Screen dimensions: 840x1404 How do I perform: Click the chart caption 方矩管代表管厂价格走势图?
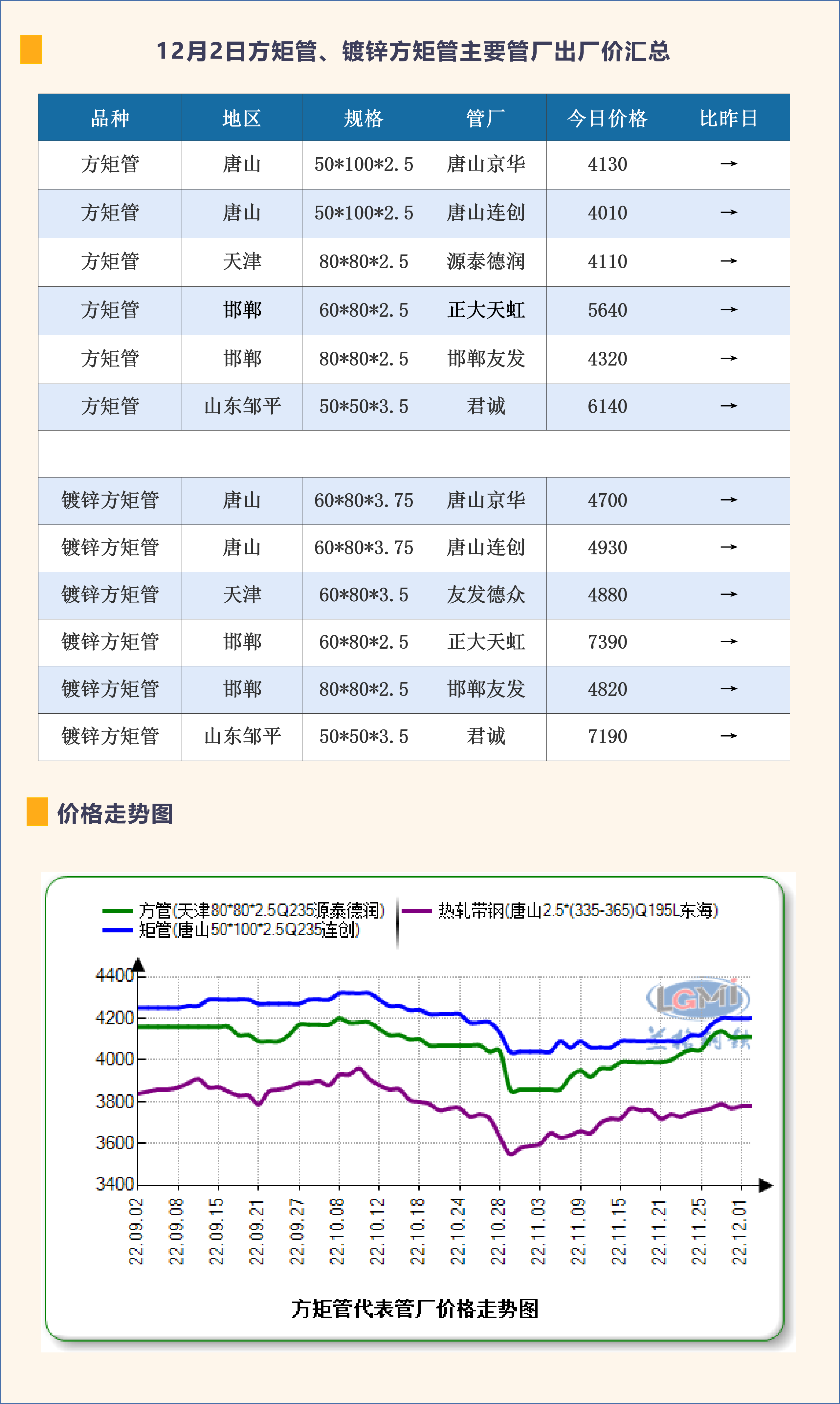click(x=414, y=1309)
